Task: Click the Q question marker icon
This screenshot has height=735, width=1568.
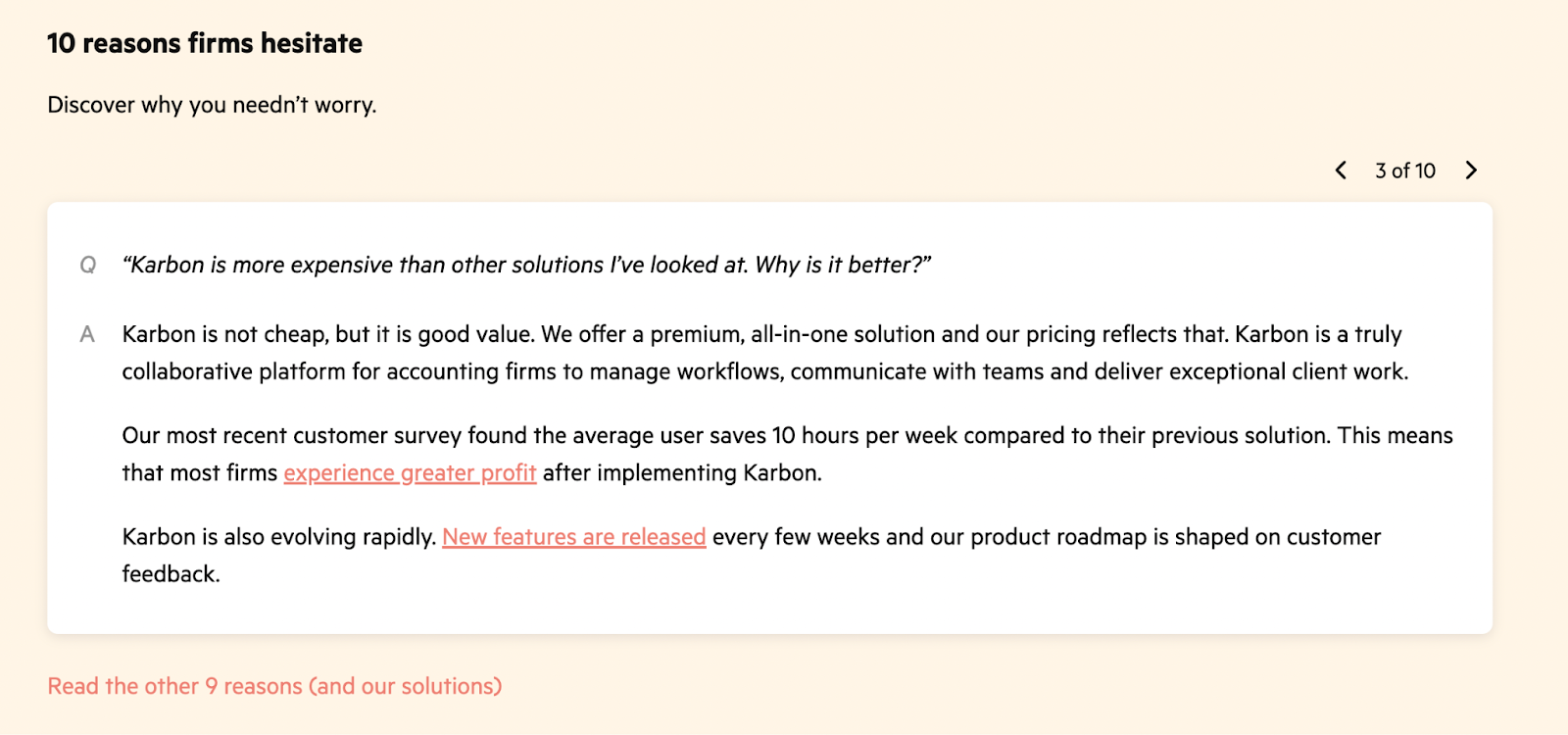Action: pos(88,265)
